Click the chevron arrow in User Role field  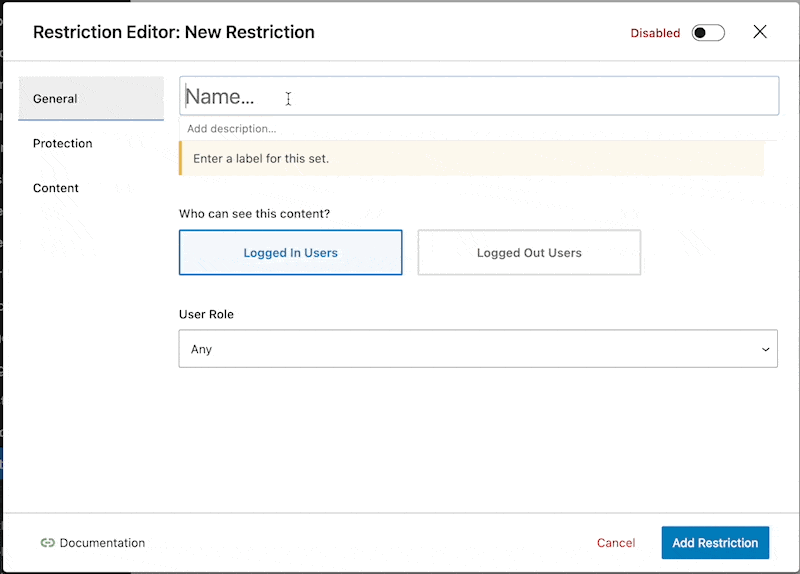[x=765, y=350]
